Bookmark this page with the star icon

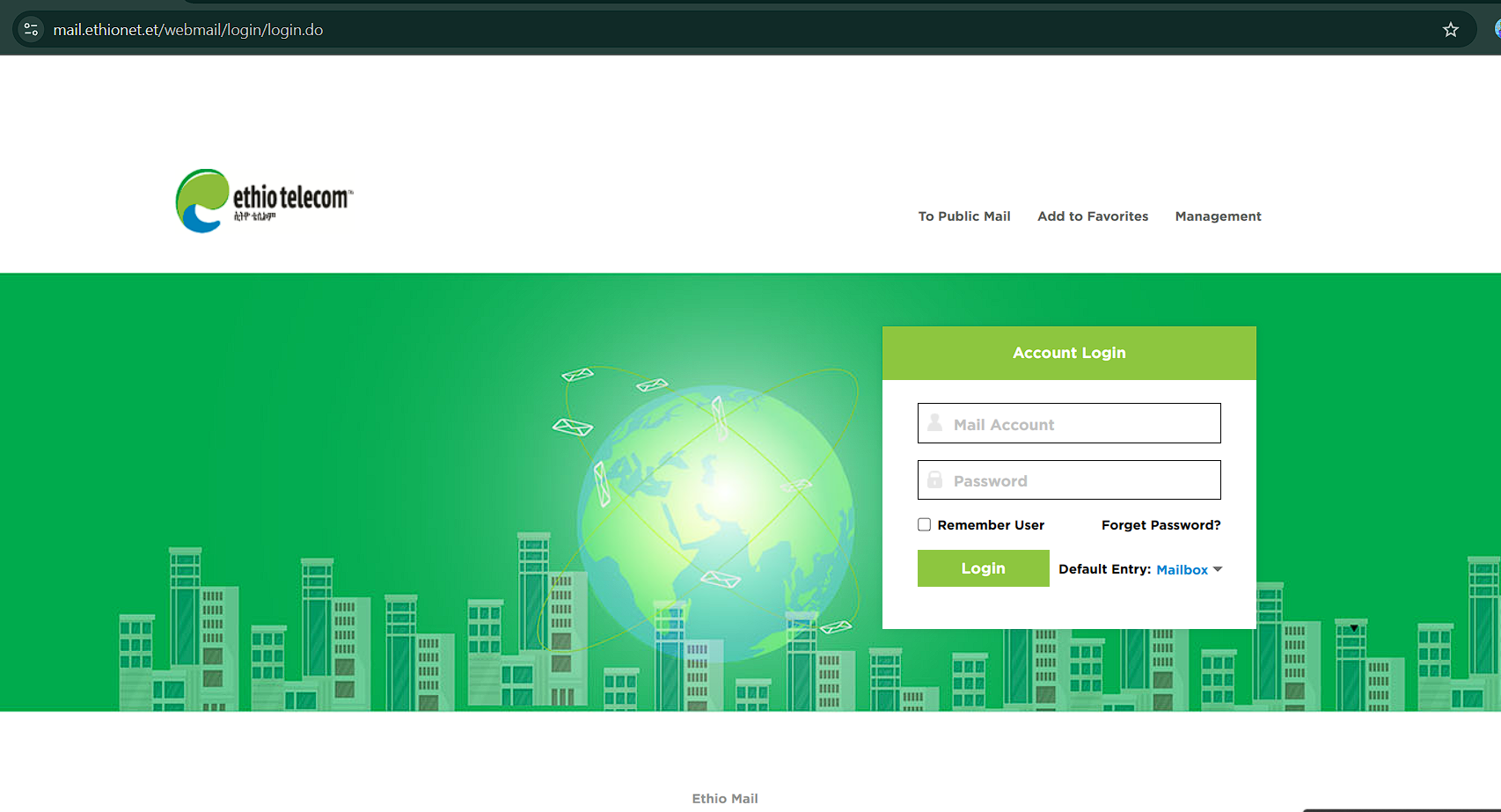(1450, 30)
